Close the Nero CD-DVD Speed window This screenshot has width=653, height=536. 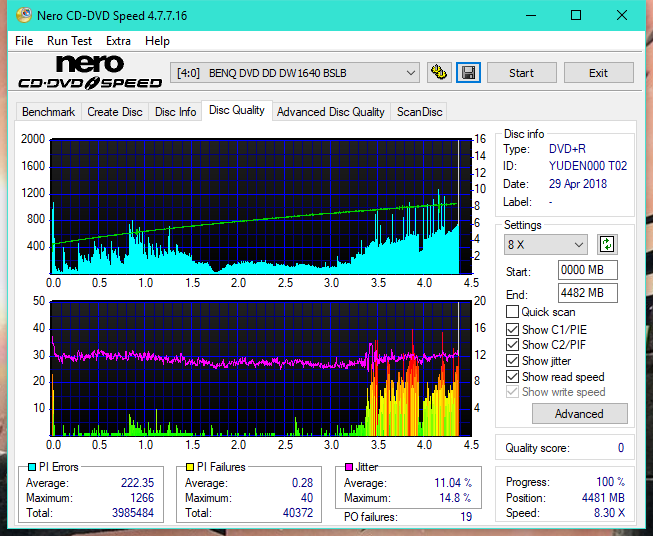(x=622, y=15)
